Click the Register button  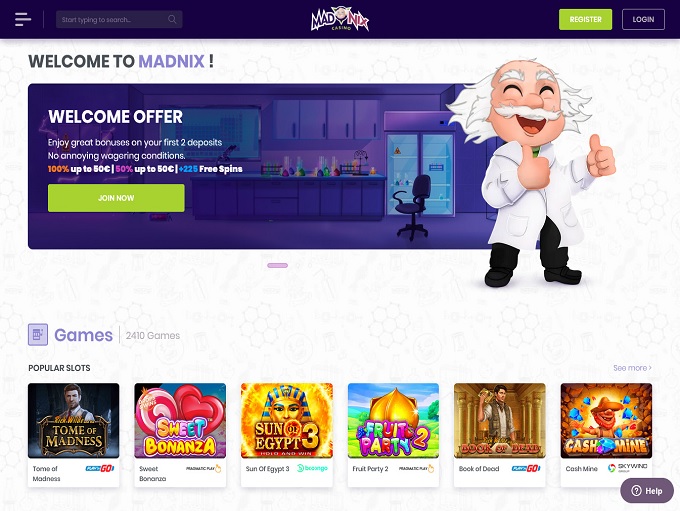coord(585,20)
